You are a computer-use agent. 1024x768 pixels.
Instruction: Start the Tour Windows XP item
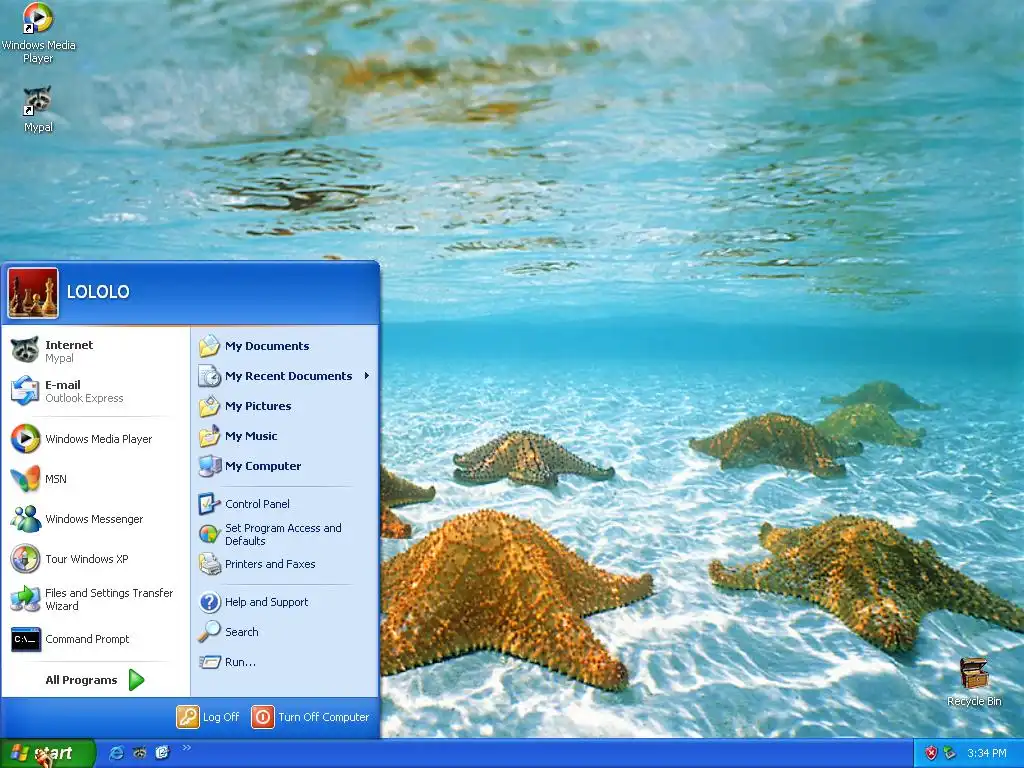tap(95, 559)
